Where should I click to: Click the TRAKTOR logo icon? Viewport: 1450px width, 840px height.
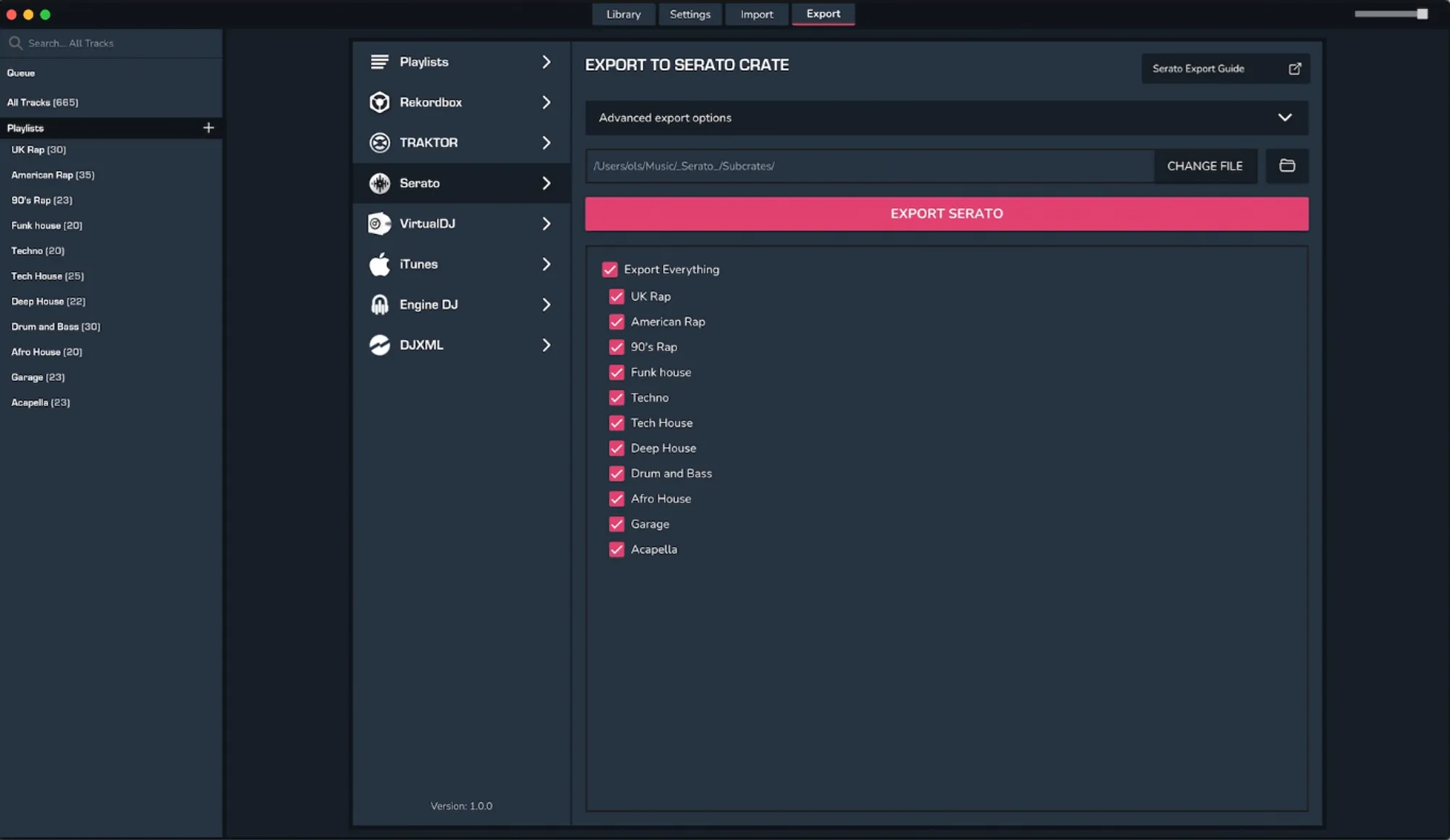click(379, 143)
